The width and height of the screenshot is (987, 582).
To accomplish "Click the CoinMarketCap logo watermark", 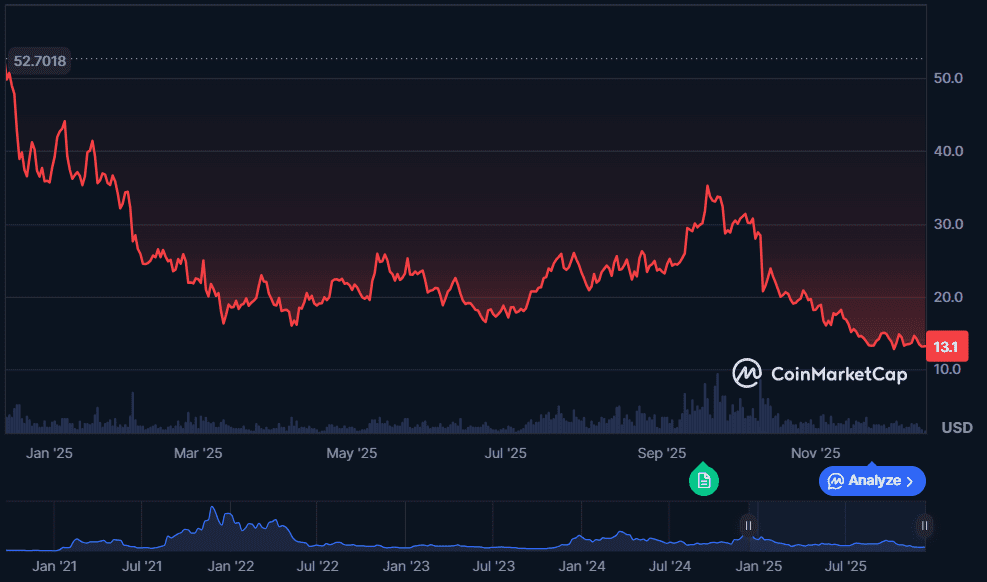I will [819, 374].
